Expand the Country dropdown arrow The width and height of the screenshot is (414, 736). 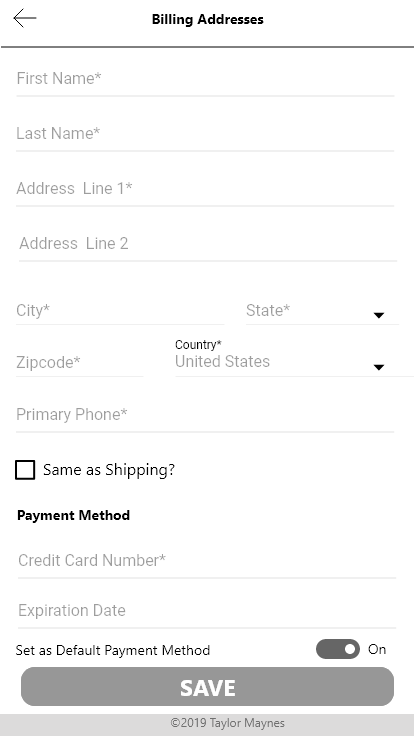coord(379,367)
